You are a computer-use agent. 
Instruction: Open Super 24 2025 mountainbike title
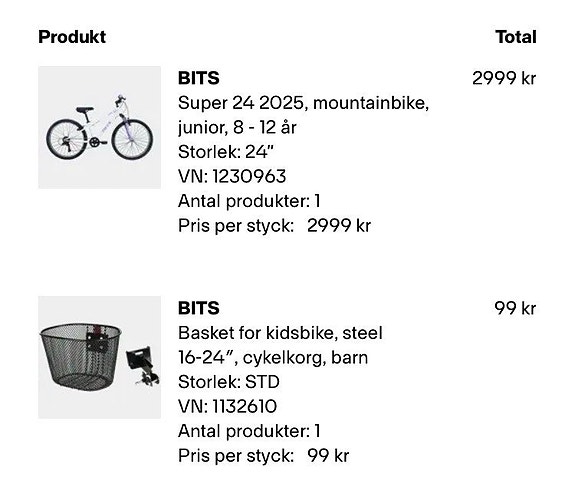point(303,103)
